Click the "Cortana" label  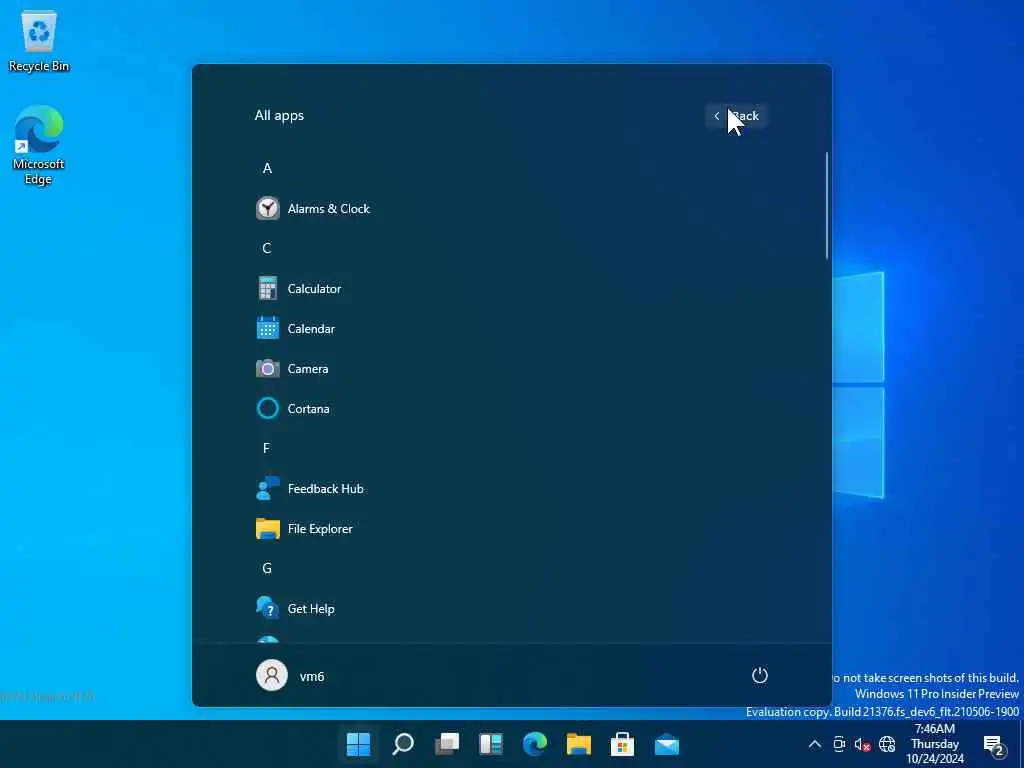point(308,408)
